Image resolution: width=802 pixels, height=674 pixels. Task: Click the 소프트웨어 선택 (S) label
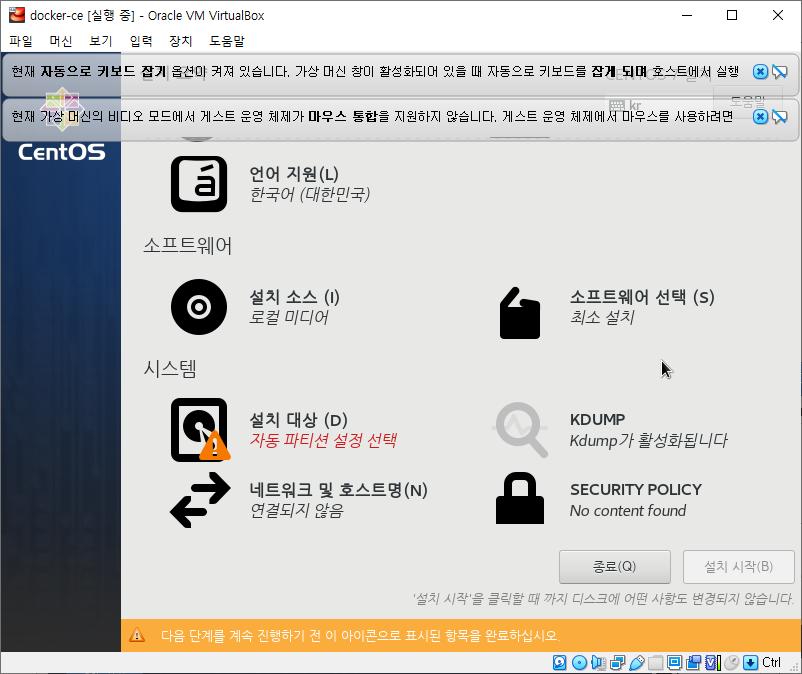pos(642,297)
